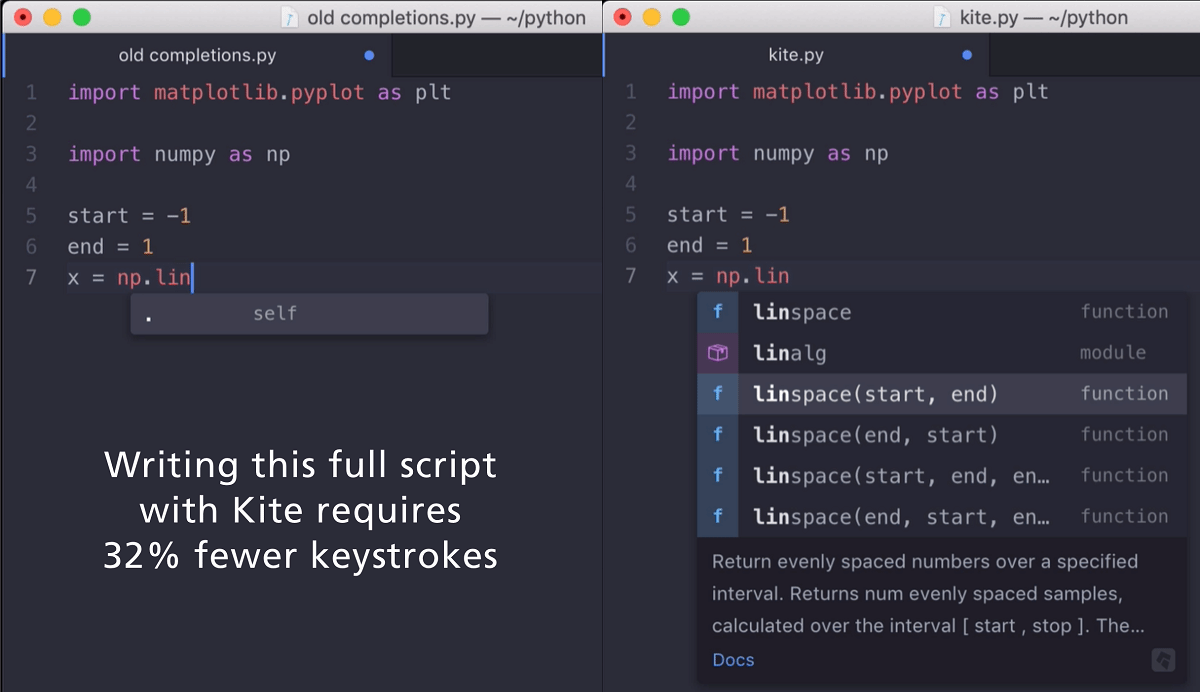
Task: Click 'import numpy as np' line in kite.py
Action: tap(777, 154)
